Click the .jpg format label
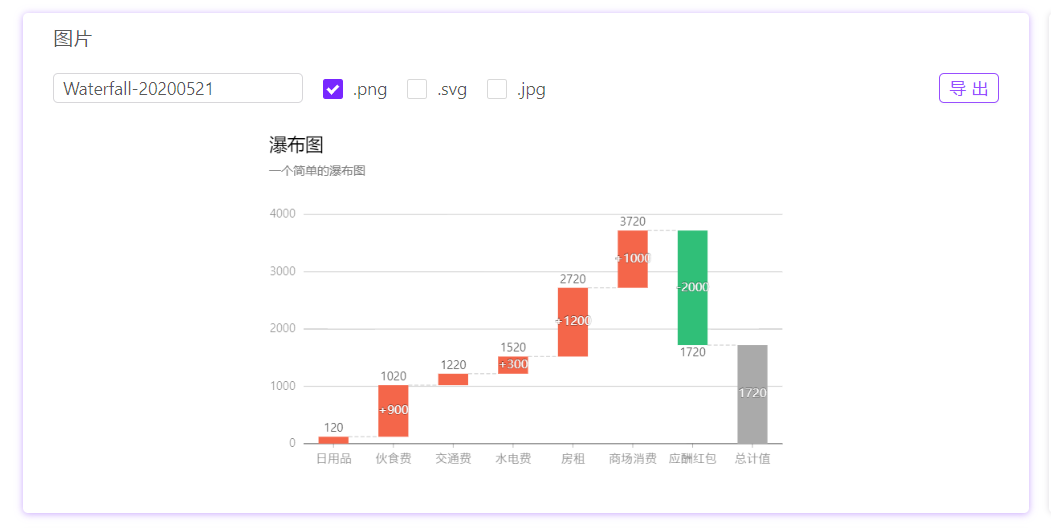 (530, 90)
